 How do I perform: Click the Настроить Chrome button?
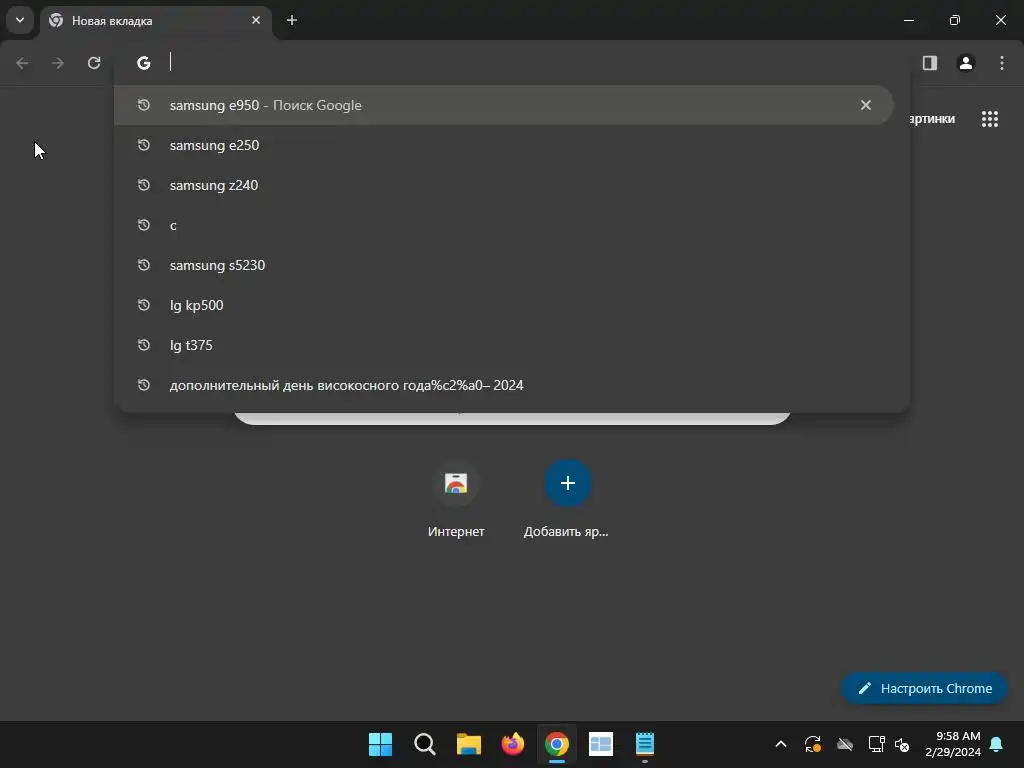pyautogui.click(x=924, y=688)
